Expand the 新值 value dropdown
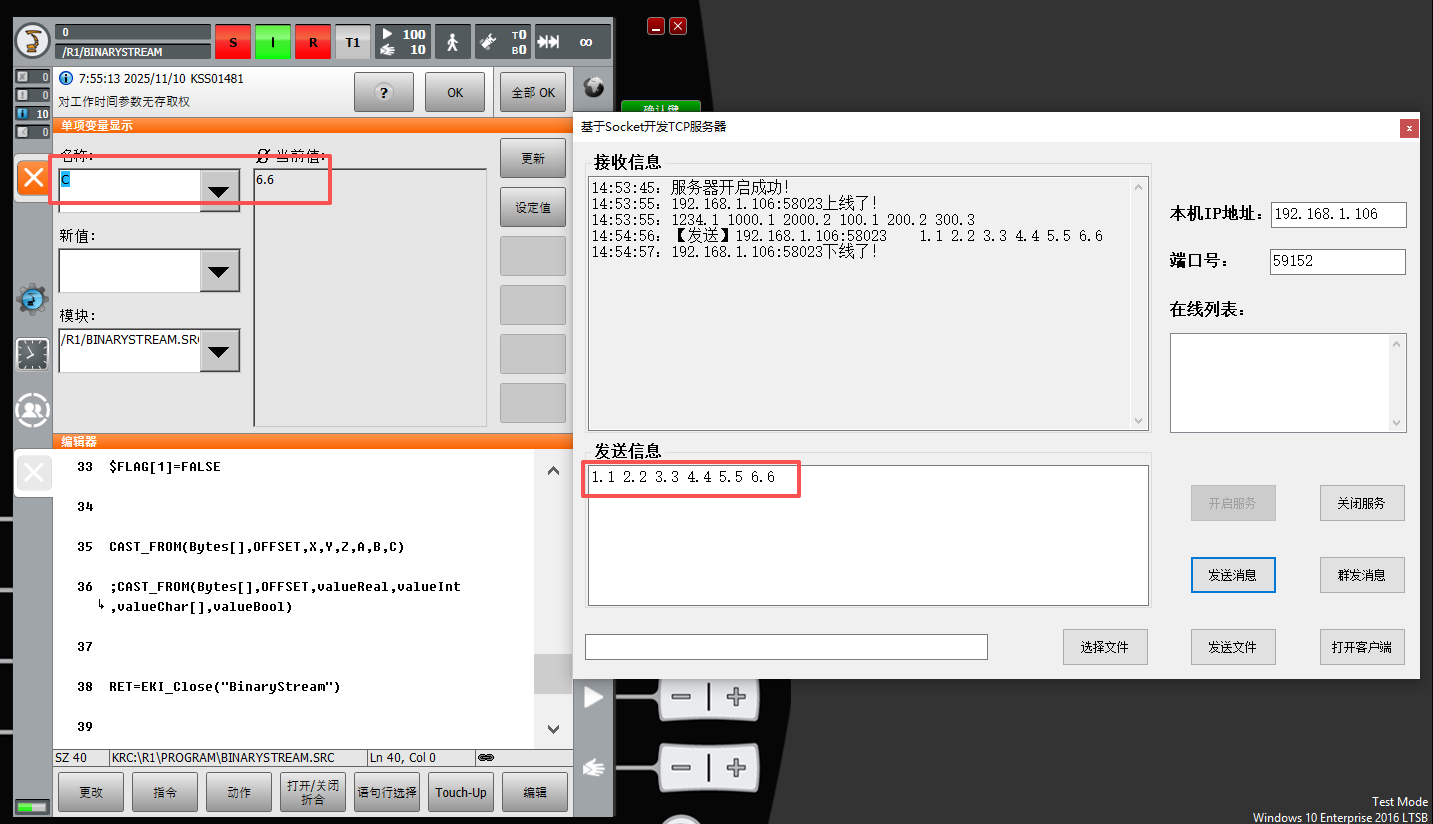Viewport: 1433px width, 824px height. [x=218, y=270]
